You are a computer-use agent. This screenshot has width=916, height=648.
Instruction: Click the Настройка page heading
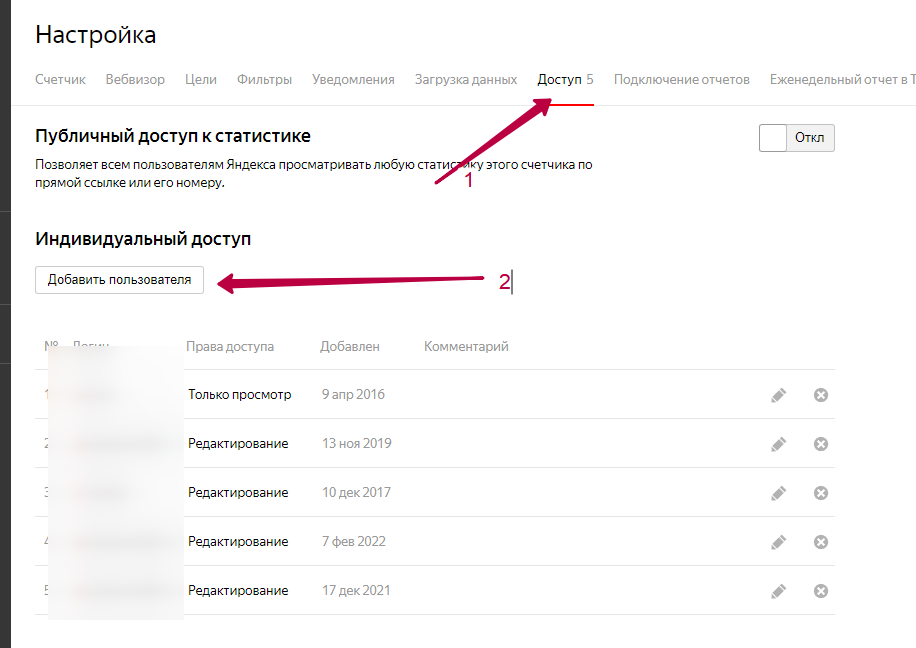click(x=96, y=35)
